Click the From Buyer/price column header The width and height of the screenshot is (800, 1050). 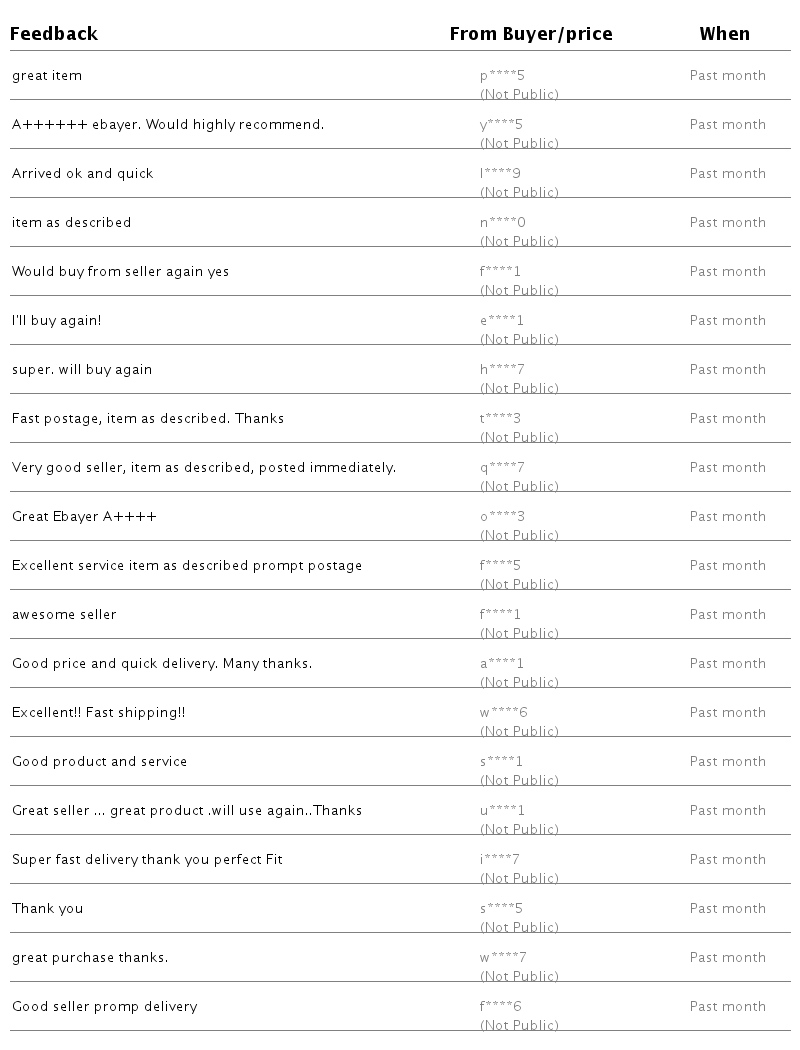(x=530, y=34)
